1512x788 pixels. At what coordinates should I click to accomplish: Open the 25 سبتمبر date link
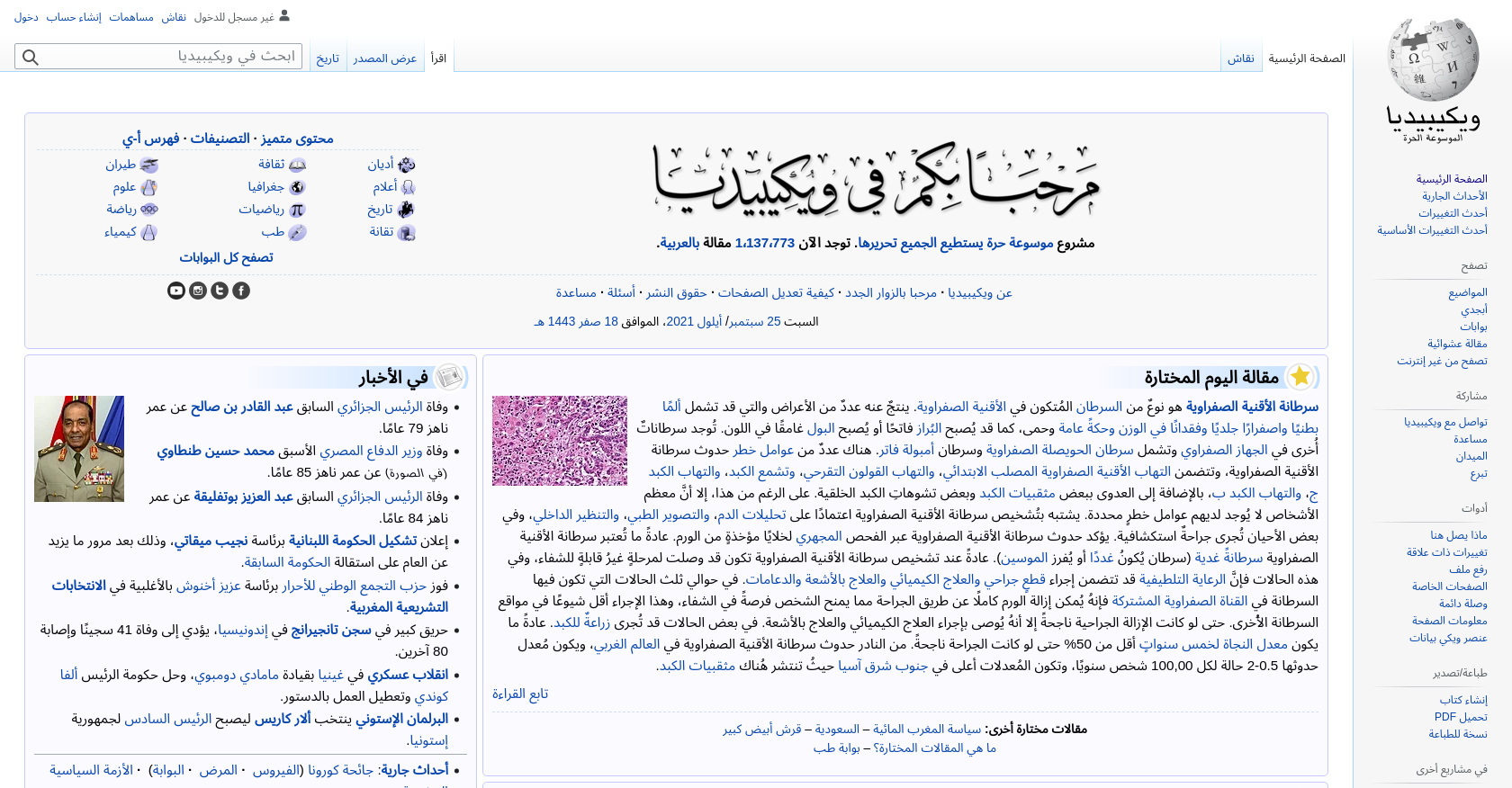point(754,321)
